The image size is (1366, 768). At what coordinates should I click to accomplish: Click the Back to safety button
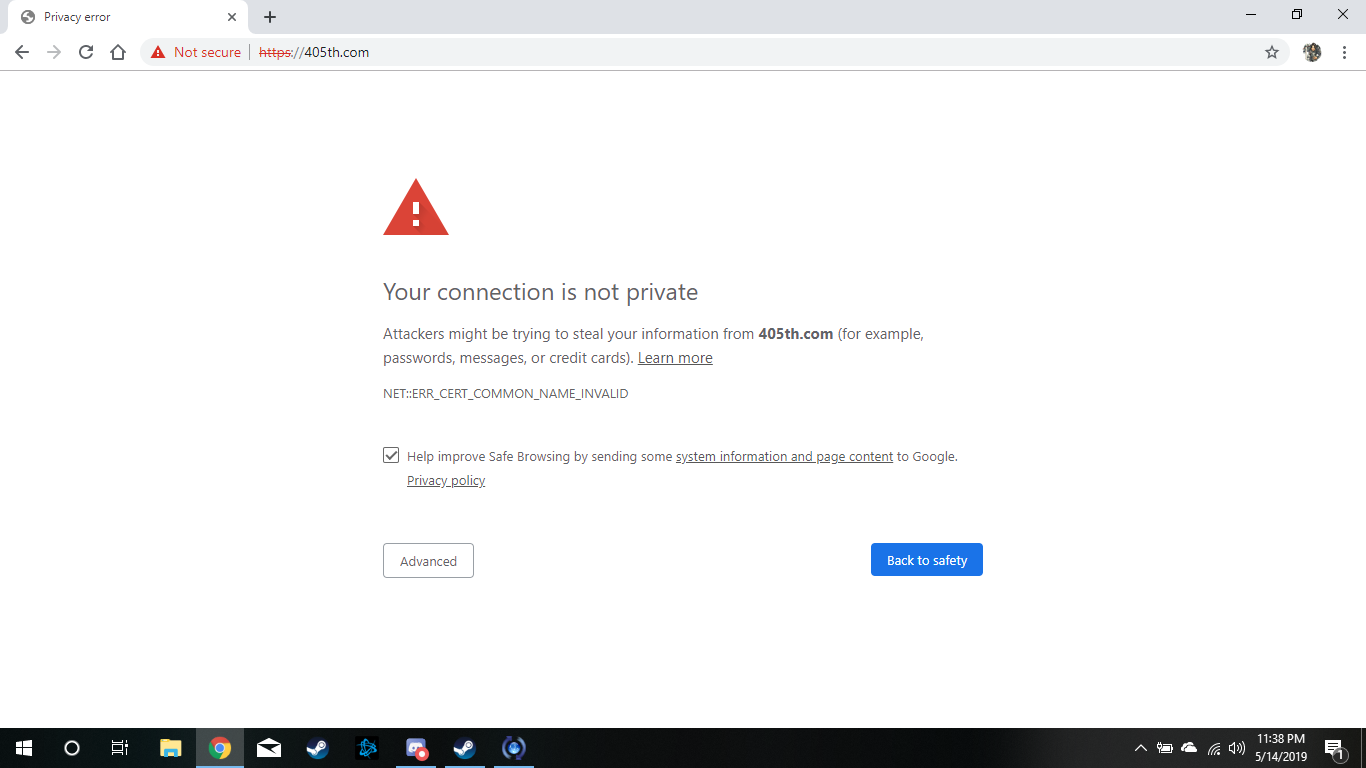click(927, 560)
